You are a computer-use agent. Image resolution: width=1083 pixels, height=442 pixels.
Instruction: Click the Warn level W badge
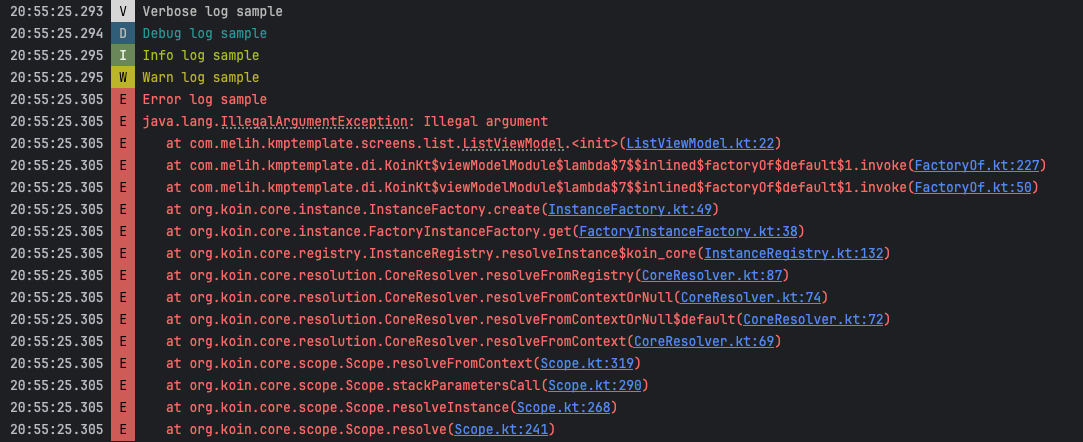[122, 78]
